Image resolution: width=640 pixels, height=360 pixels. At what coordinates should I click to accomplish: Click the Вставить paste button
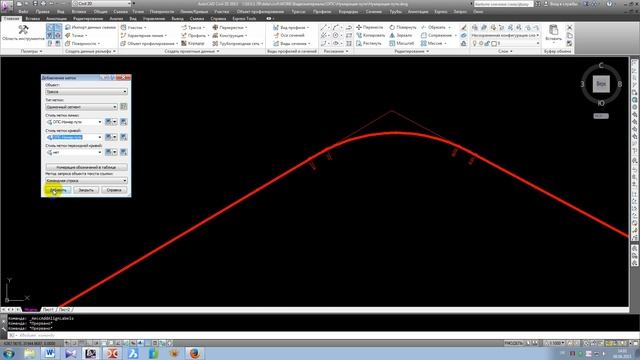tap(553, 33)
